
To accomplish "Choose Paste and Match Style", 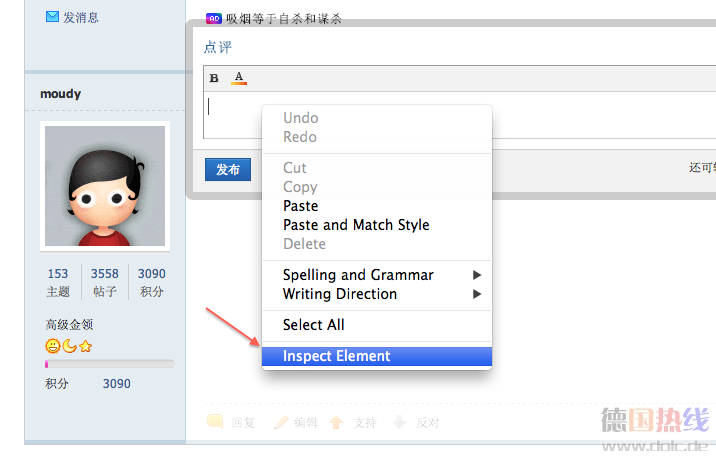I will [x=356, y=225].
